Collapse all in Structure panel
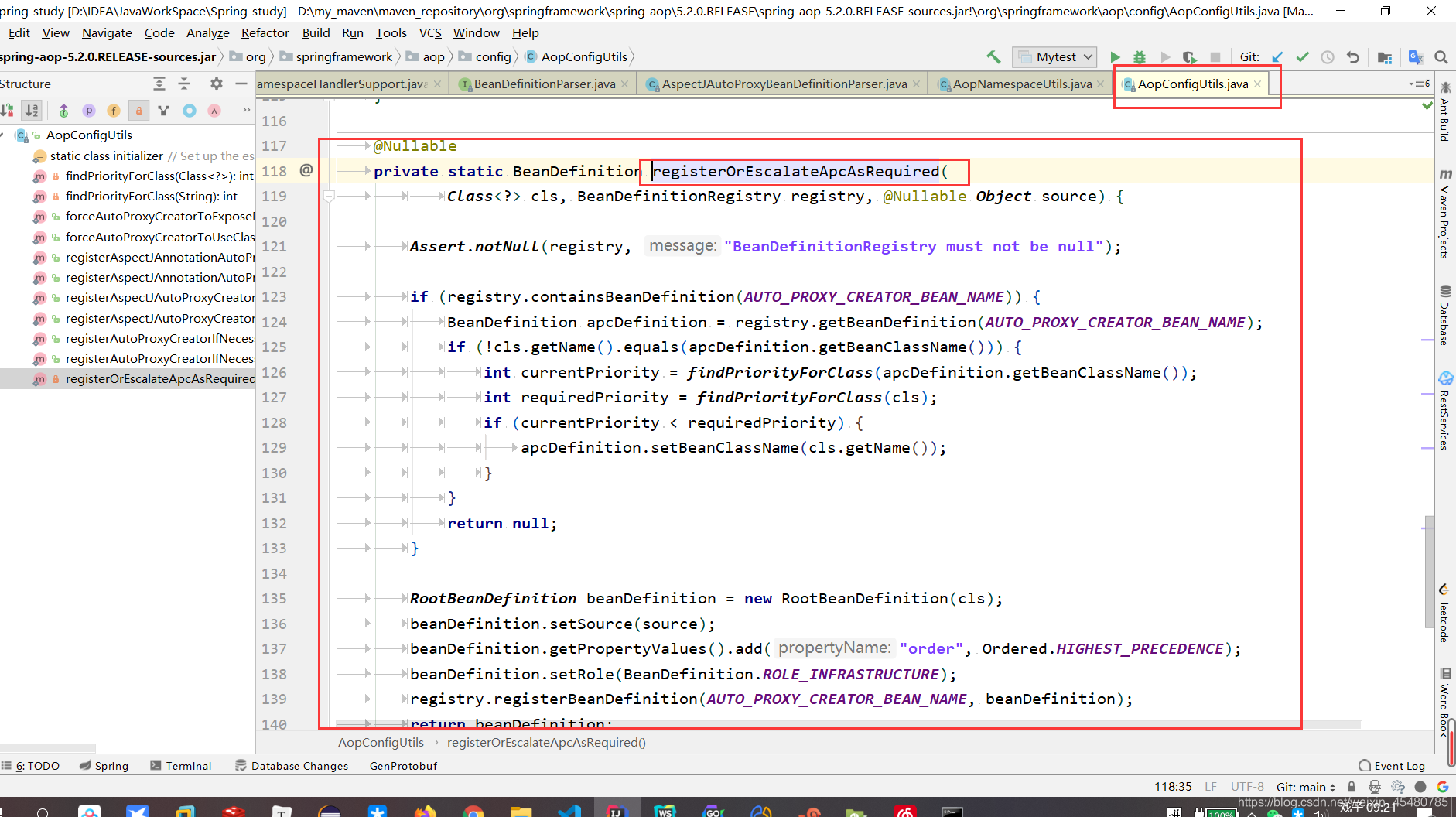The height and width of the screenshot is (817, 1456). point(184,84)
